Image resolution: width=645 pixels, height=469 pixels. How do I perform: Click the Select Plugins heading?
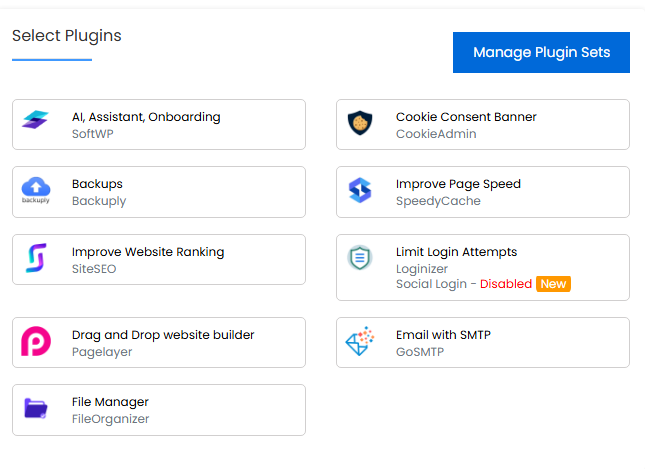coord(67,36)
